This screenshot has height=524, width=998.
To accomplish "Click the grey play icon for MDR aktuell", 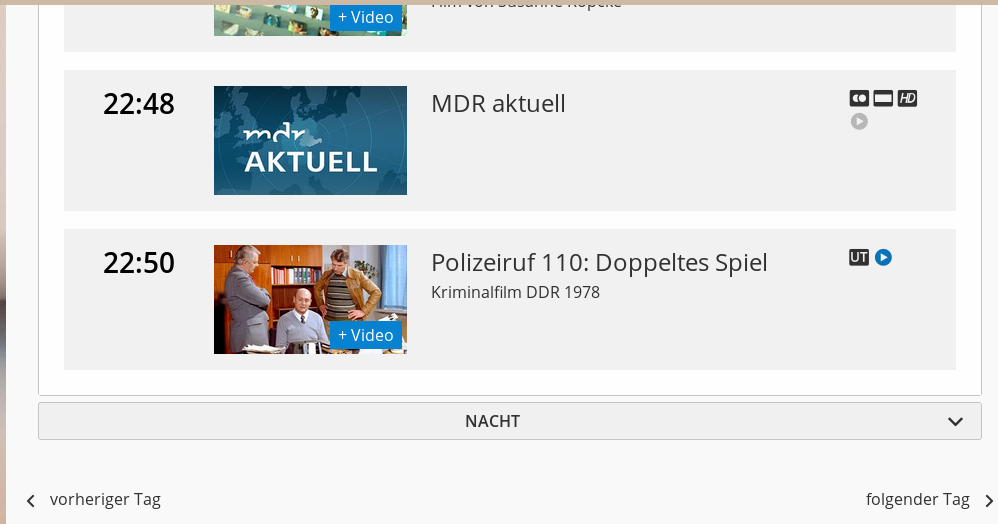I will (859, 121).
